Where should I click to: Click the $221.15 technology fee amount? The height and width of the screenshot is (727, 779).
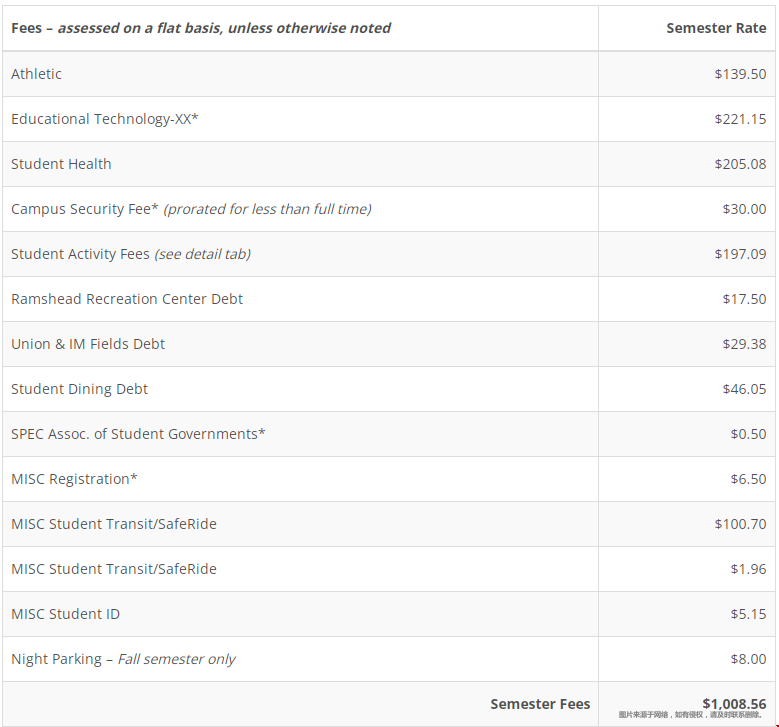740,119
